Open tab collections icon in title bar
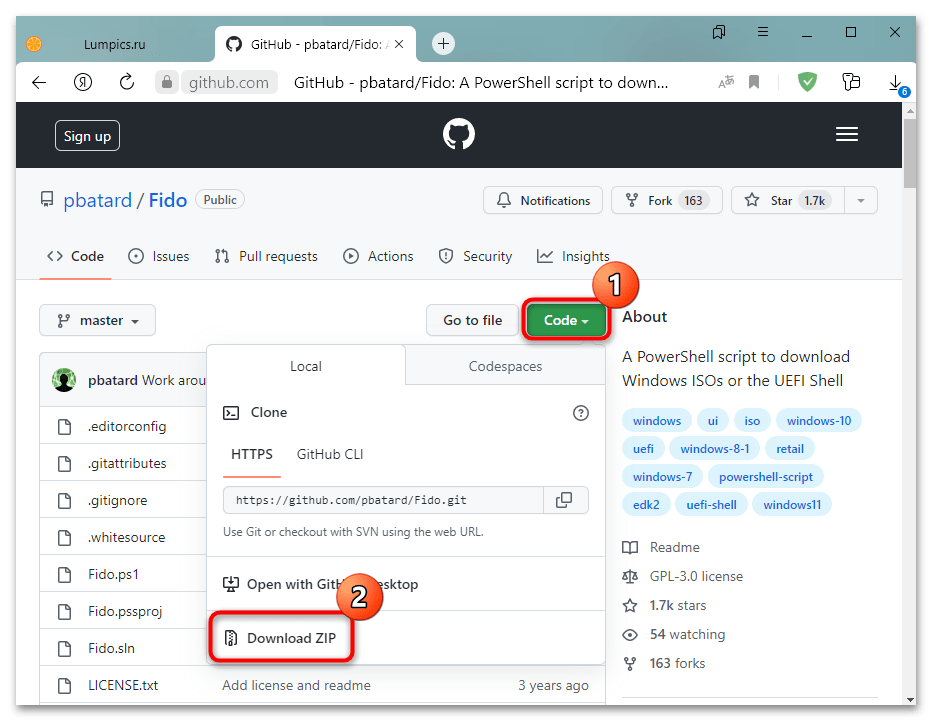This screenshot has width=932, height=721. (x=719, y=32)
